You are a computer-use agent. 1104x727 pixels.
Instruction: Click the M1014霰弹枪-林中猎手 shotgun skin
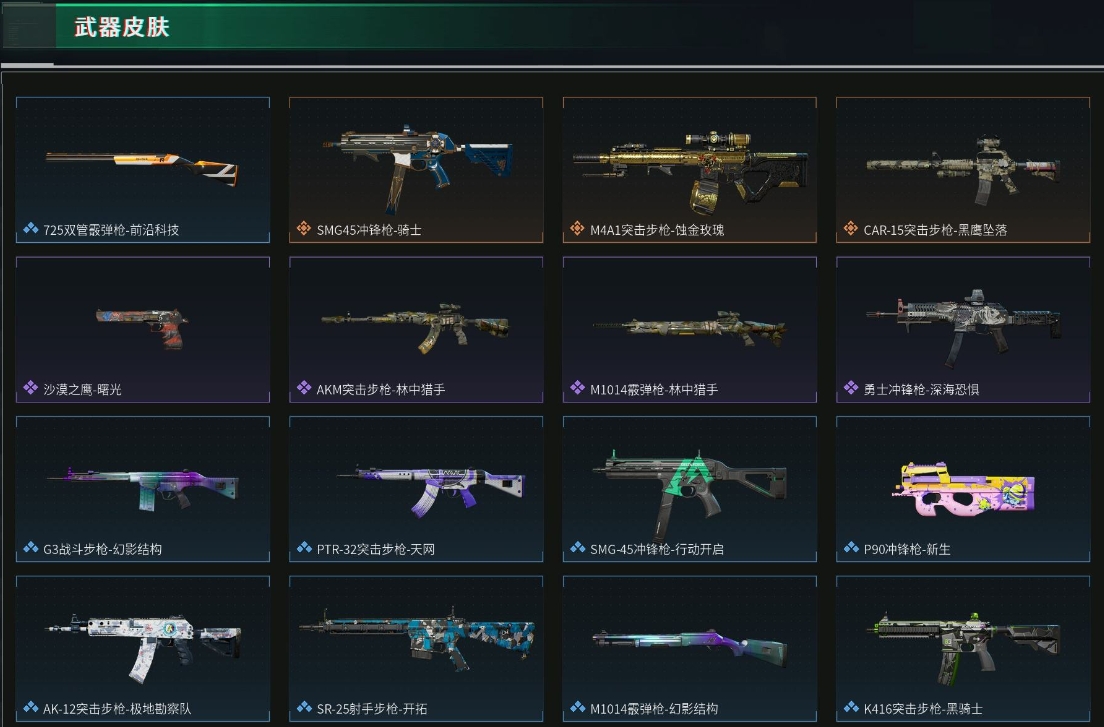(689, 329)
